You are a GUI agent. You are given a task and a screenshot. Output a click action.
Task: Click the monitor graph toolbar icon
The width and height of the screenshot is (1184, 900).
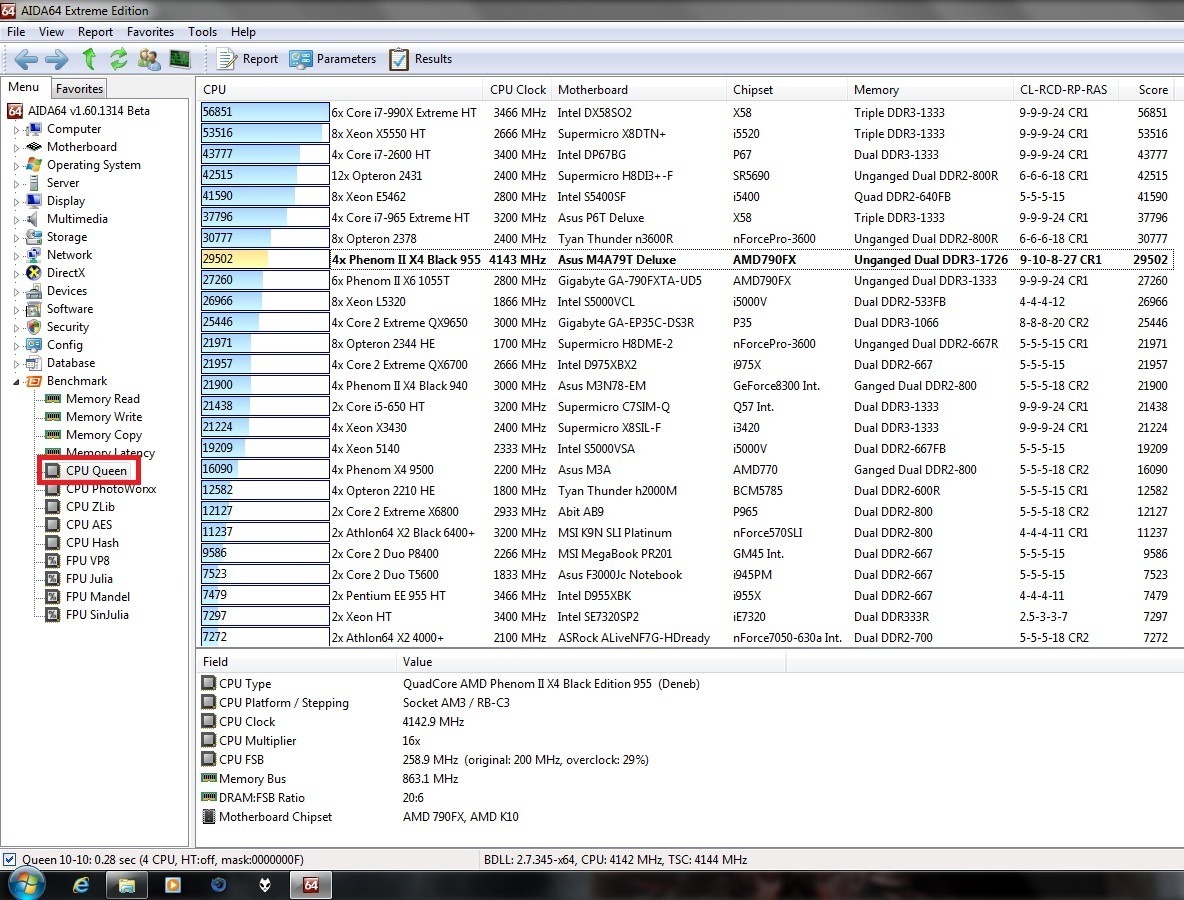(x=180, y=59)
